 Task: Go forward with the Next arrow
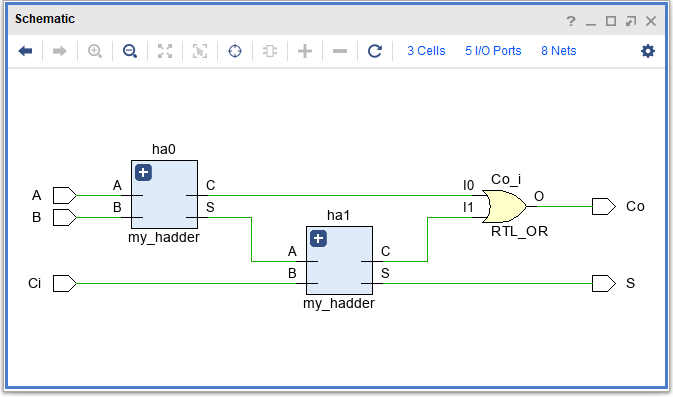(60, 51)
